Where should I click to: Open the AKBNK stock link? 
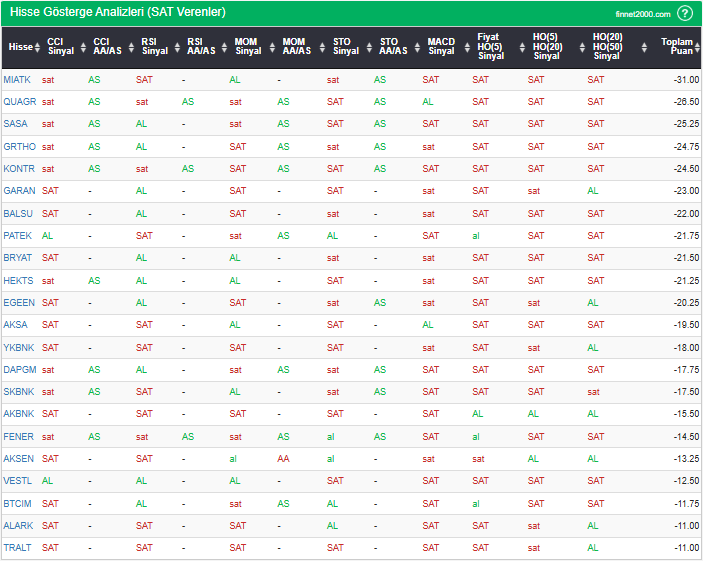click(19, 413)
